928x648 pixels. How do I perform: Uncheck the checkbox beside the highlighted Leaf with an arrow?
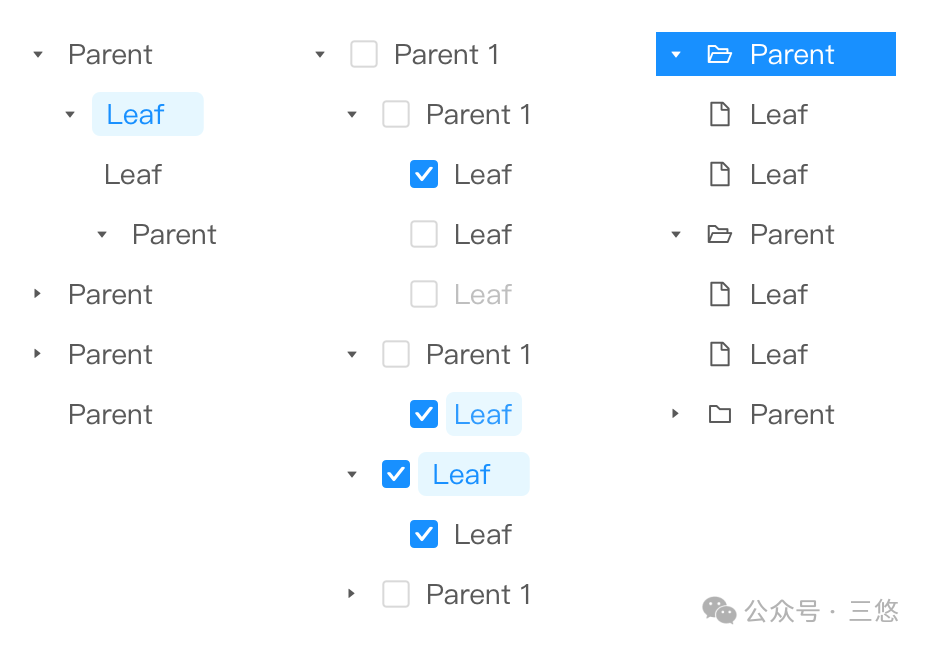pyautogui.click(x=396, y=474)
